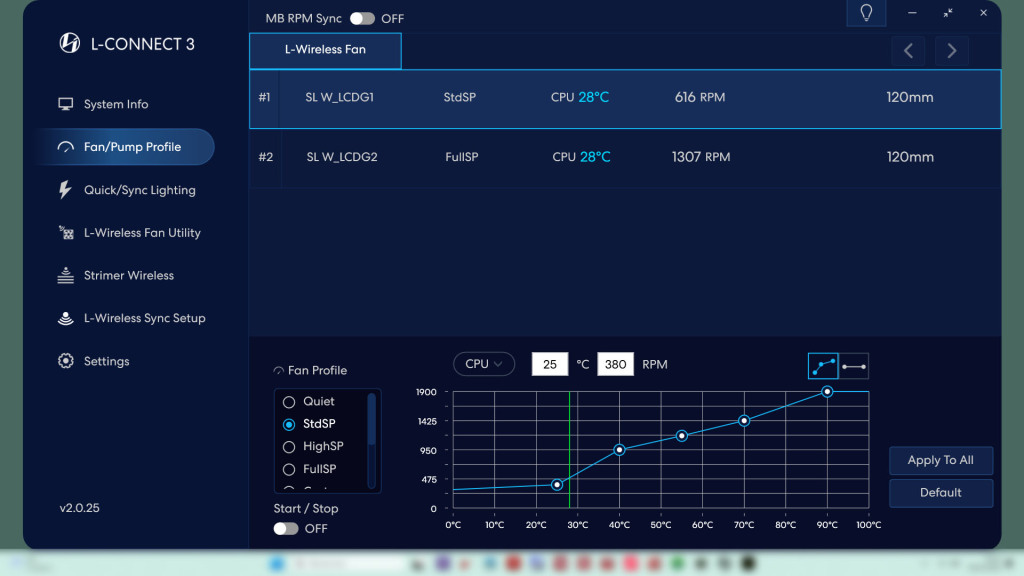Click the 40°C curve point
The image size is (1024, 576).
(620, 450)
